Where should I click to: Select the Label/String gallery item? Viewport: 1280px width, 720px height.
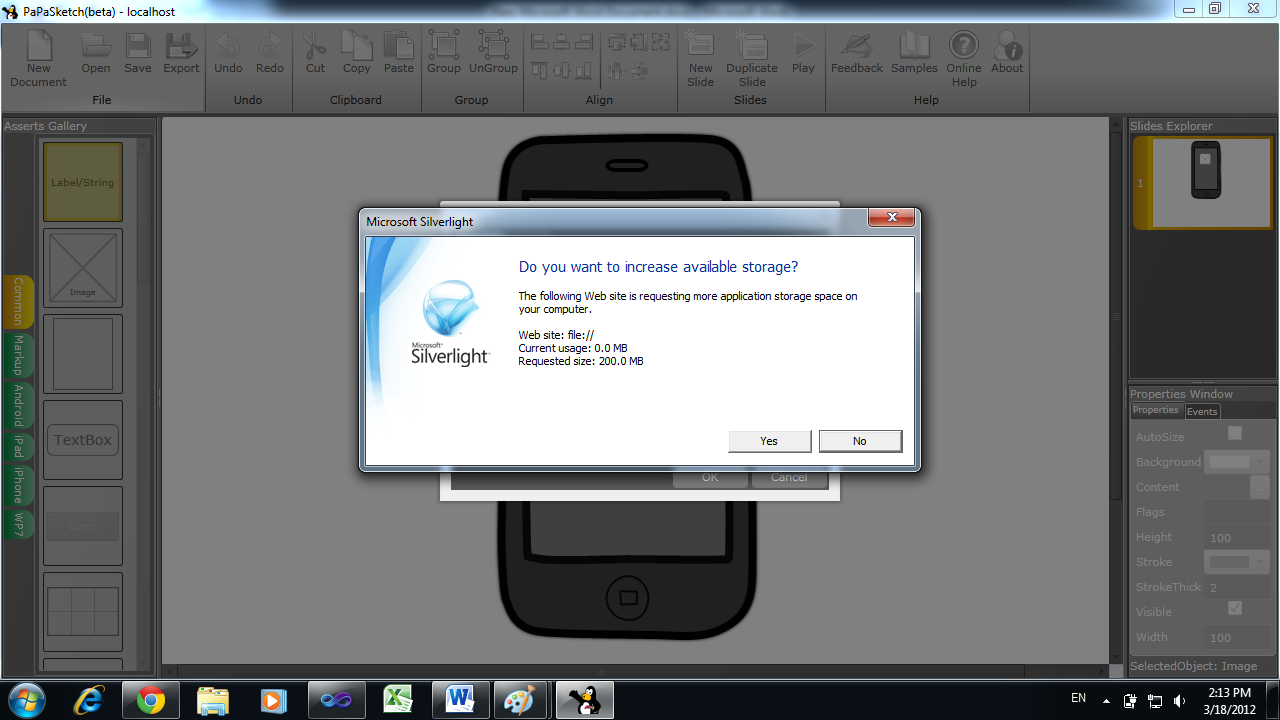(83, 182)
